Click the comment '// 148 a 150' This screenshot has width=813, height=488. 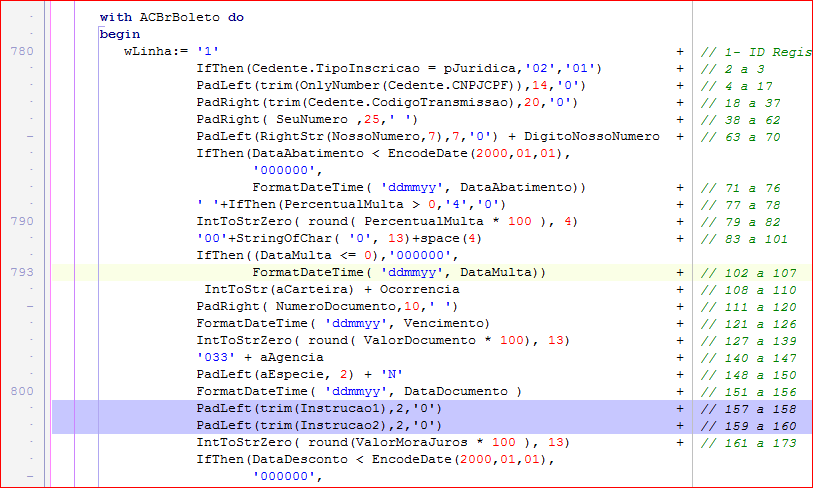pos(748,375)
